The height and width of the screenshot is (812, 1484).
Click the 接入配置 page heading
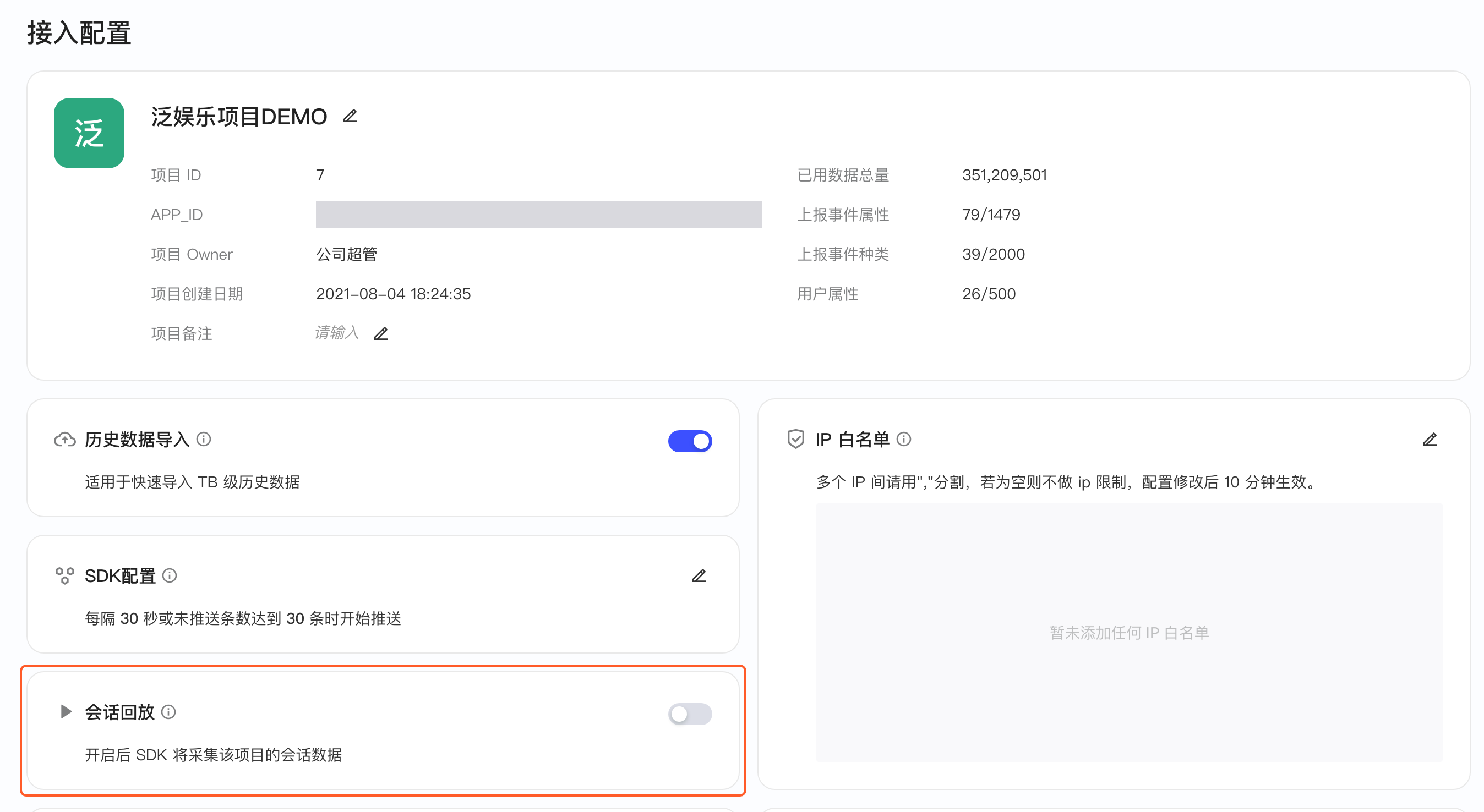[x=79, y=33]
